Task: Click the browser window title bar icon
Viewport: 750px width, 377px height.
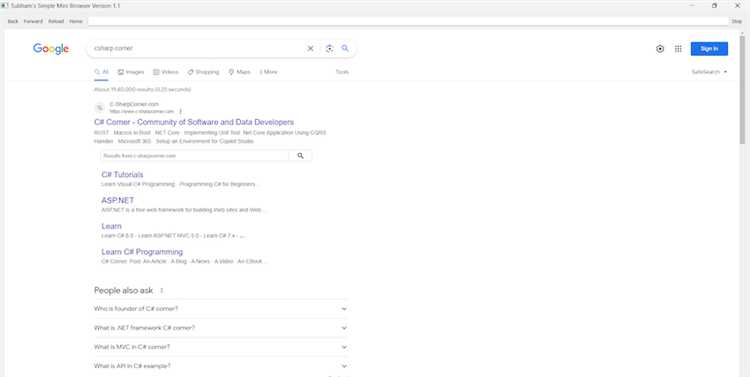Action: tap(5, 6)
